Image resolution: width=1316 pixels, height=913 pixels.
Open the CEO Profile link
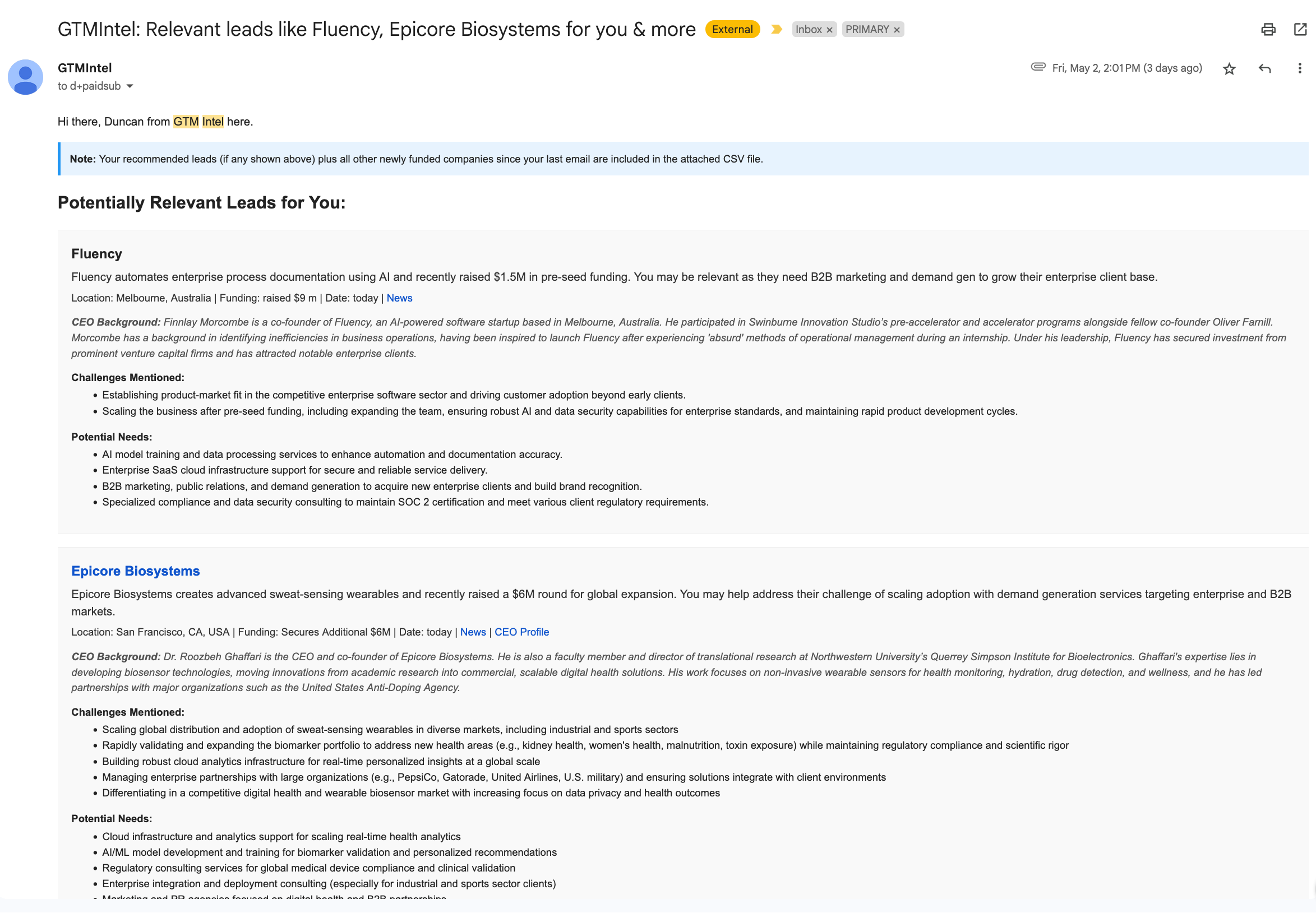[521, 632]
